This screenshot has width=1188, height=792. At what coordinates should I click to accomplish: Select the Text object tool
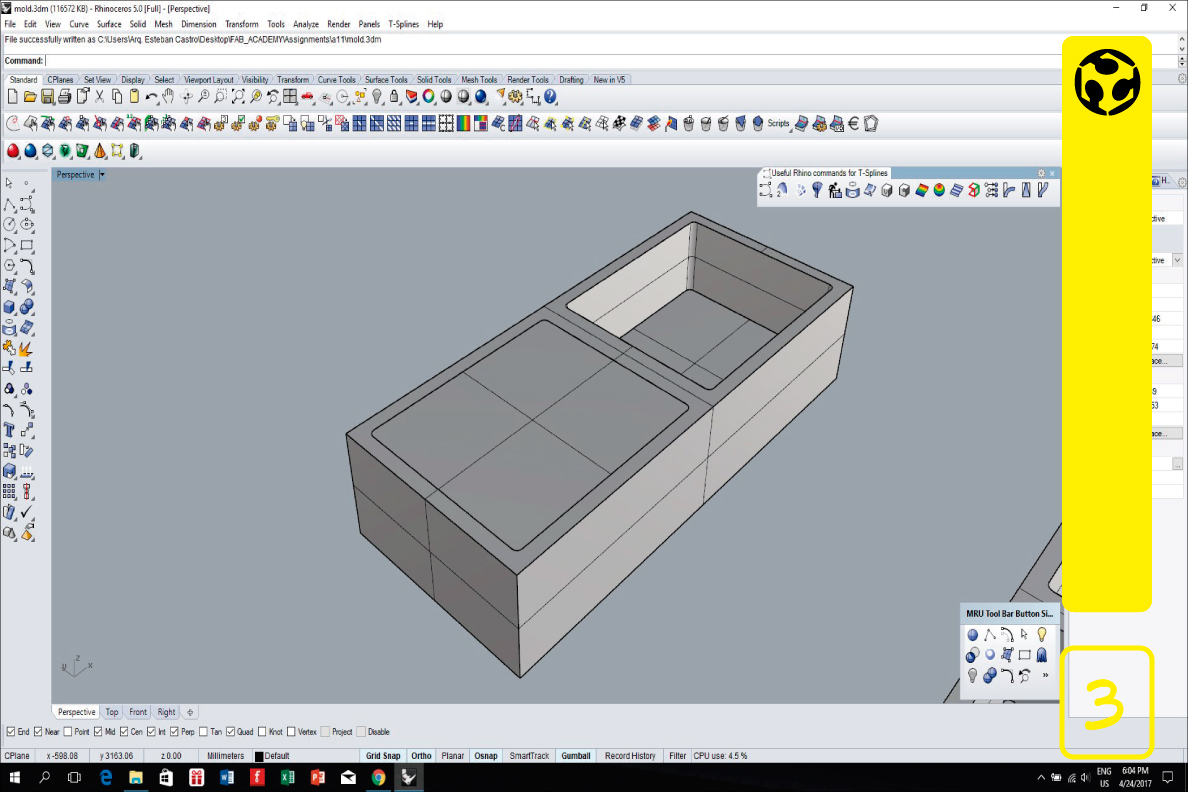tap(10, 430)
